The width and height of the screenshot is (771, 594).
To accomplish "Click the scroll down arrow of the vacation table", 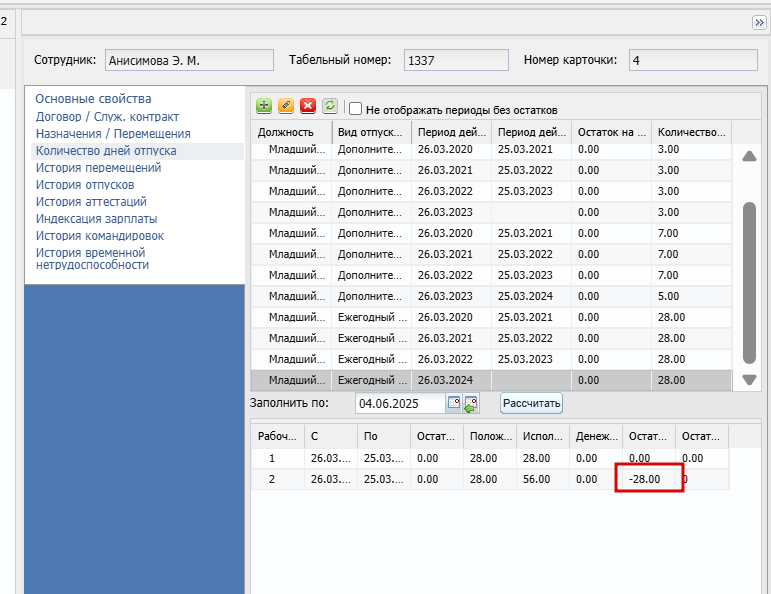I will 749,380.
